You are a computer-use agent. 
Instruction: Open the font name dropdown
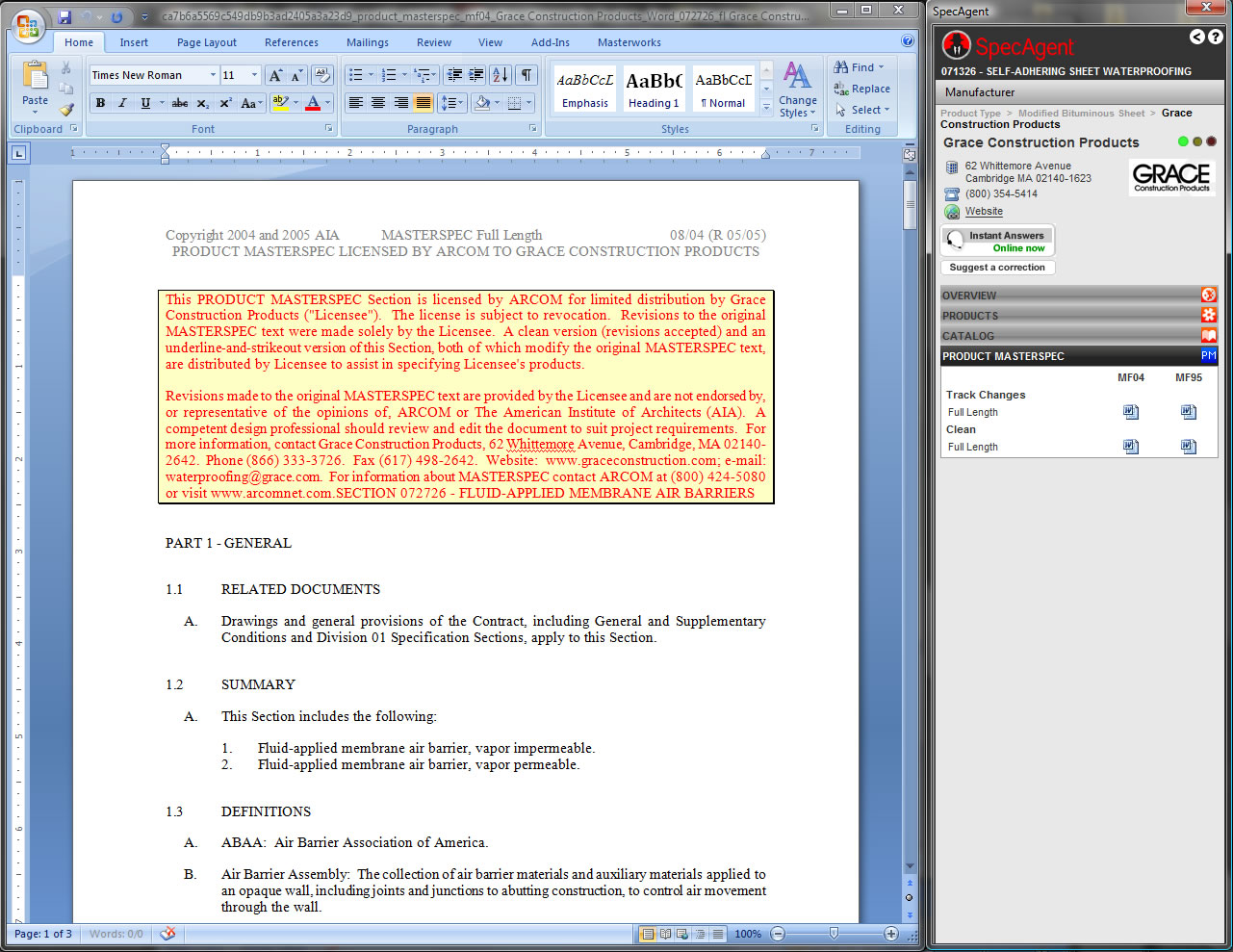[213, 75]
